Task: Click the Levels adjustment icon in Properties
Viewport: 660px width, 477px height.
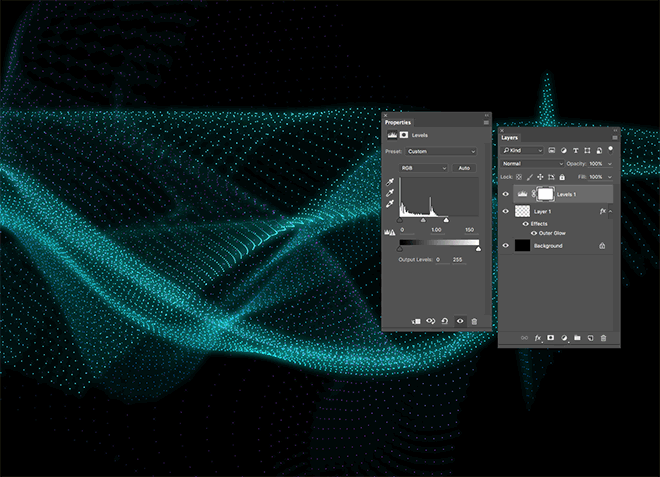Action: [x=392, y=135]
